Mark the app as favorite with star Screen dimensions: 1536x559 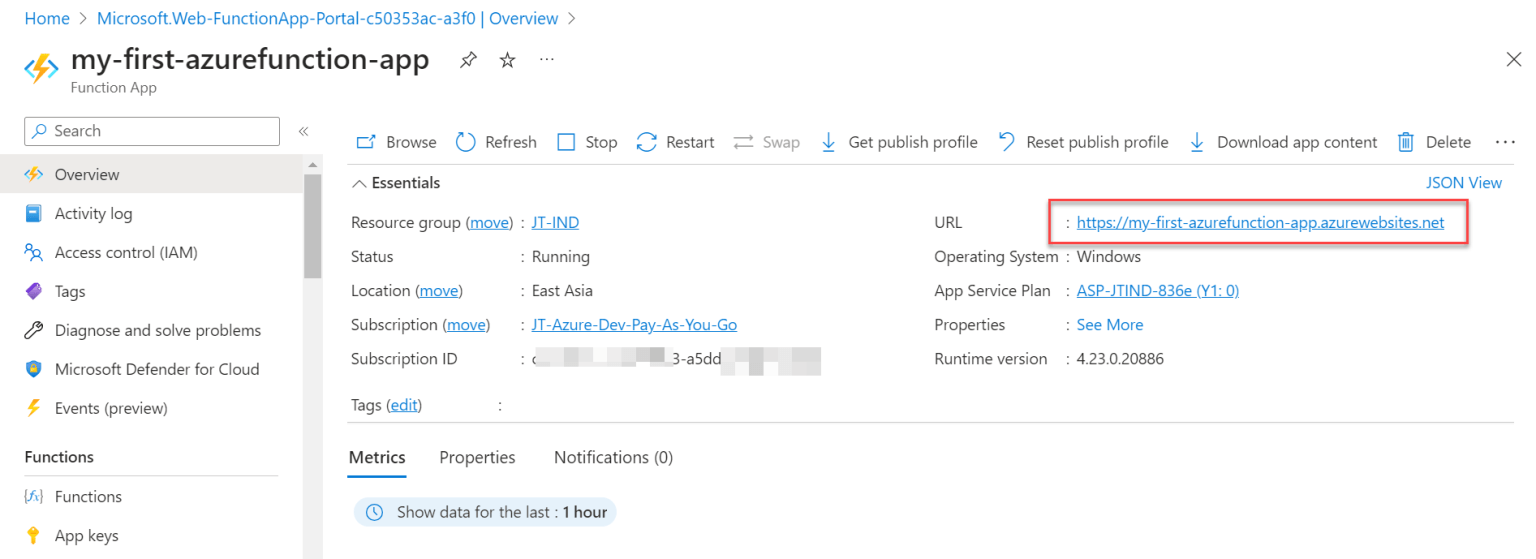pyautogui.click(x=507, y=61)
